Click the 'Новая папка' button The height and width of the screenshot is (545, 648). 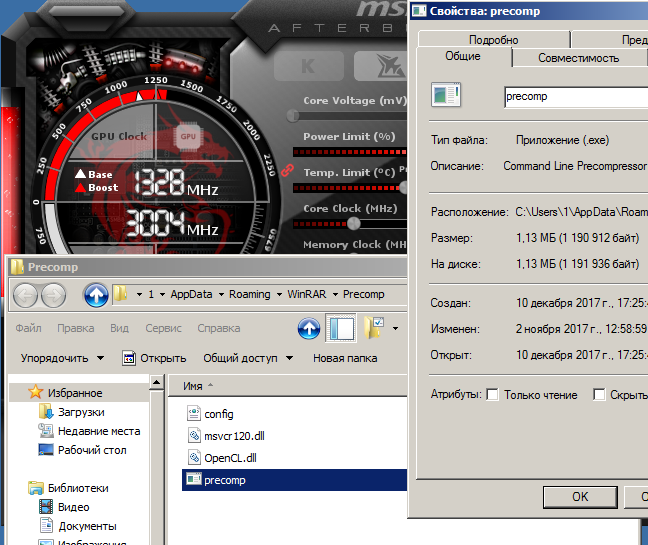(345, 358)
